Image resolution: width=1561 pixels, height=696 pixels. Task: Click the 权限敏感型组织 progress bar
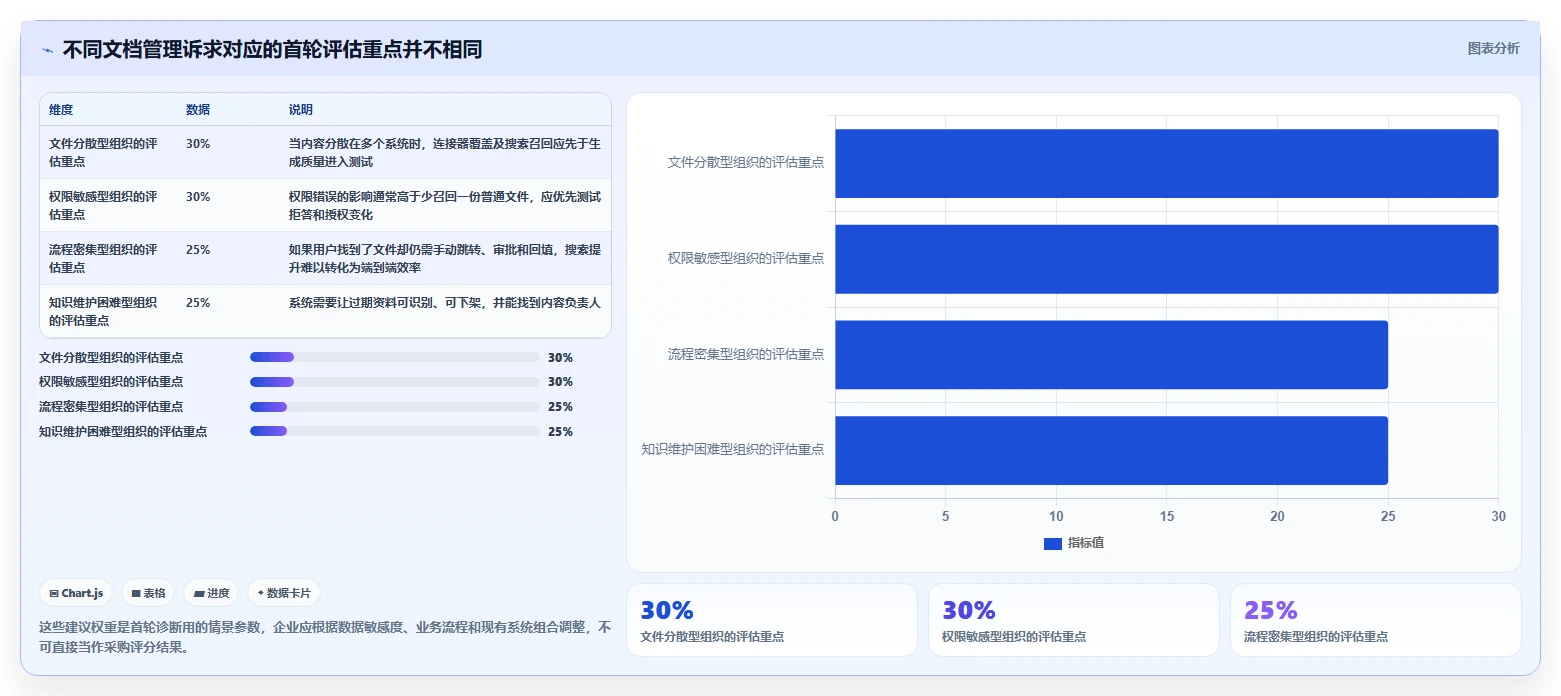pos(394,382)
